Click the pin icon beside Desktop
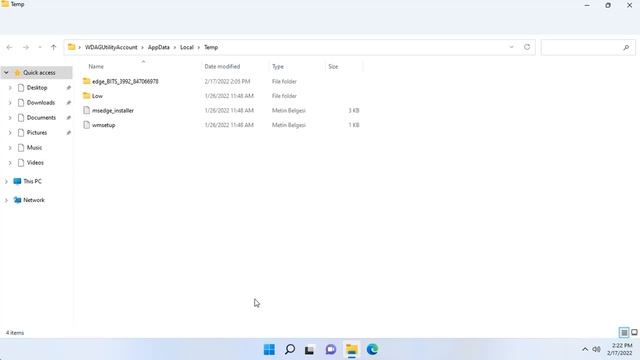640x360 pixels. 69,88
